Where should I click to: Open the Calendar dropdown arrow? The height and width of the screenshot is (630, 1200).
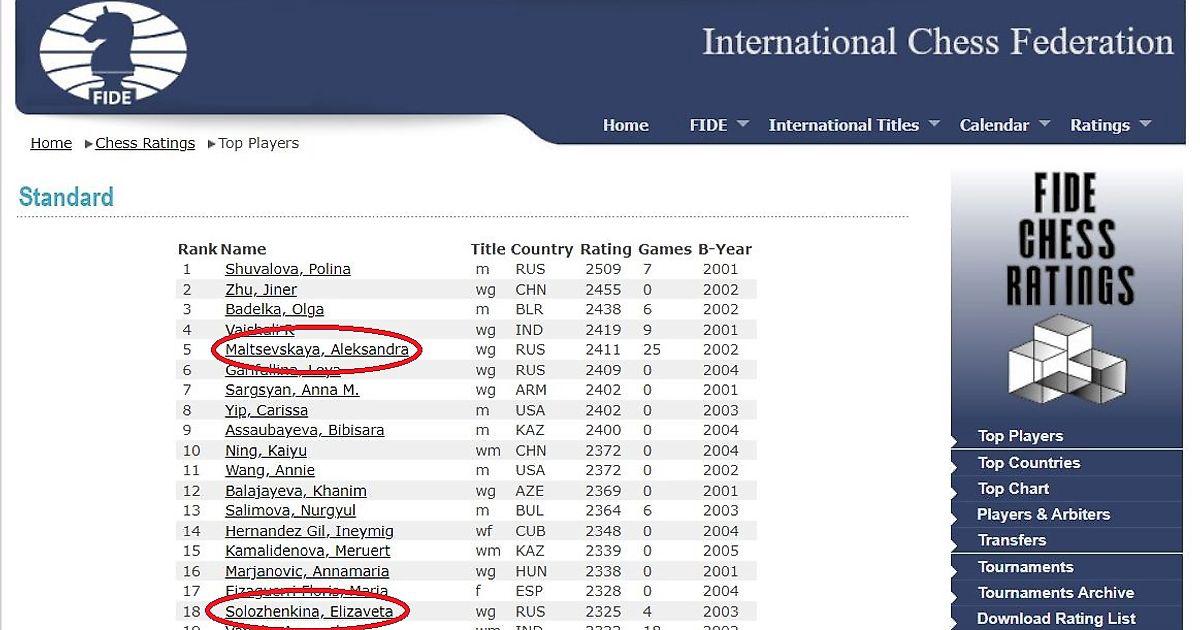(1044, 124)
